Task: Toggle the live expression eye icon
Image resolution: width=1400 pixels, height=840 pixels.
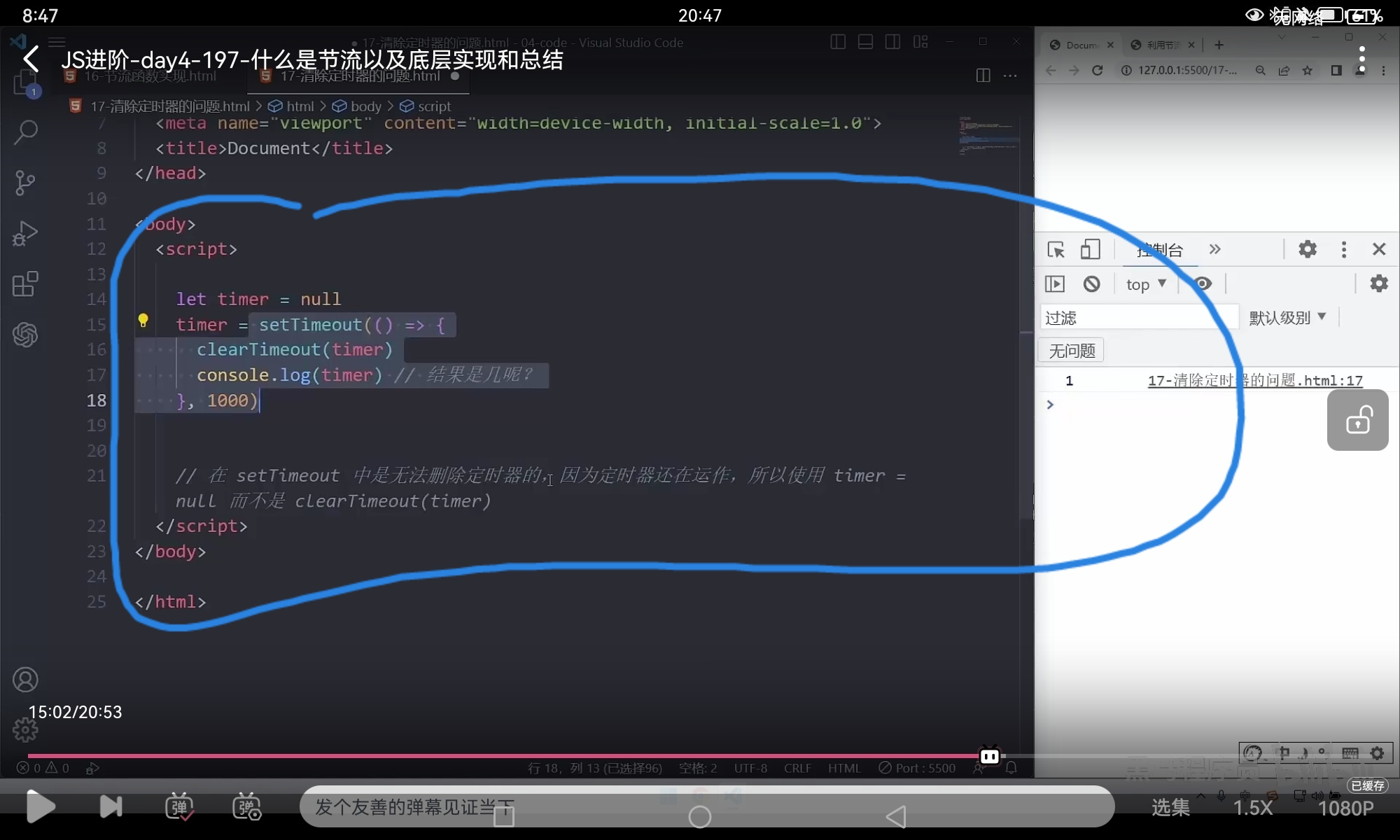Action: pyautogui.click(x=1203, y=283)
